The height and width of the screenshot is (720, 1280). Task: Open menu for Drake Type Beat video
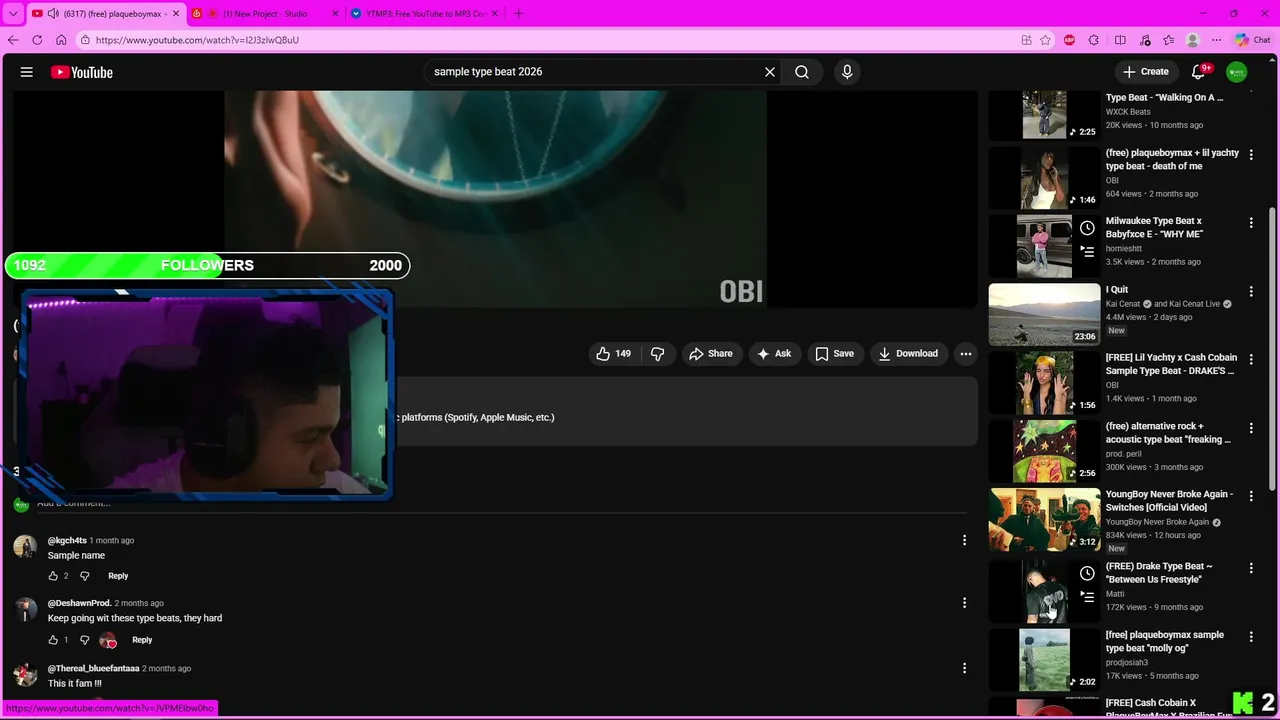click(1251, 568)
